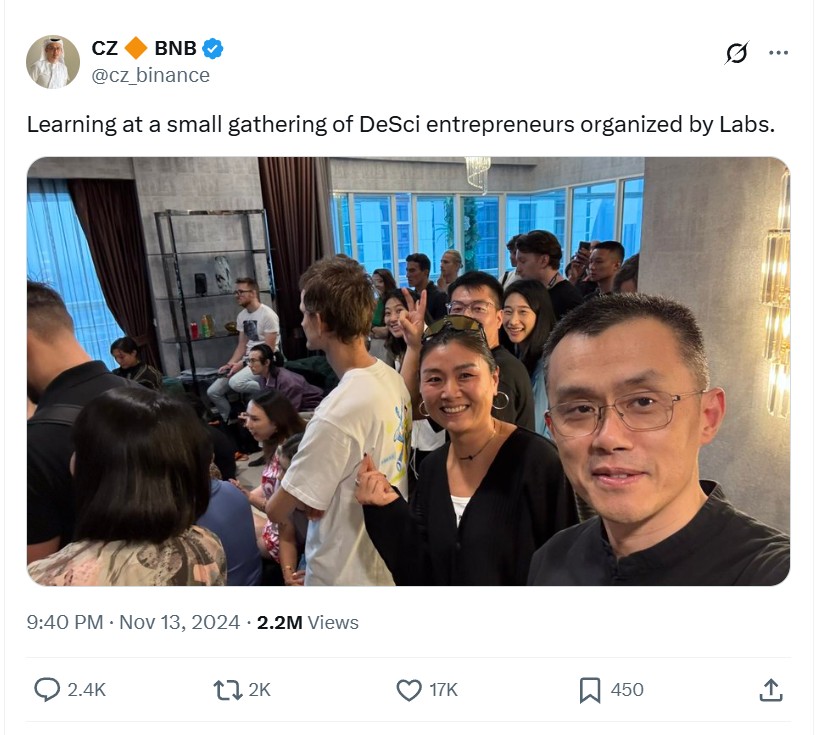Click the share upload icon
Screen dimensions: 832x735
click(771, 690)
